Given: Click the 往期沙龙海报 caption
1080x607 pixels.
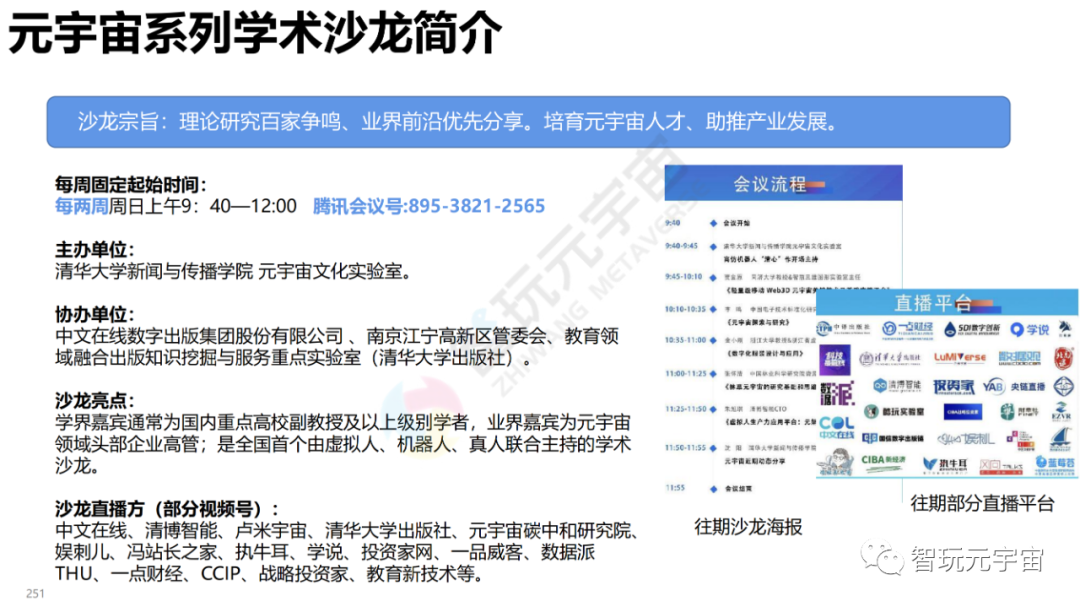Looking at the screenshot, I should 748,527.
